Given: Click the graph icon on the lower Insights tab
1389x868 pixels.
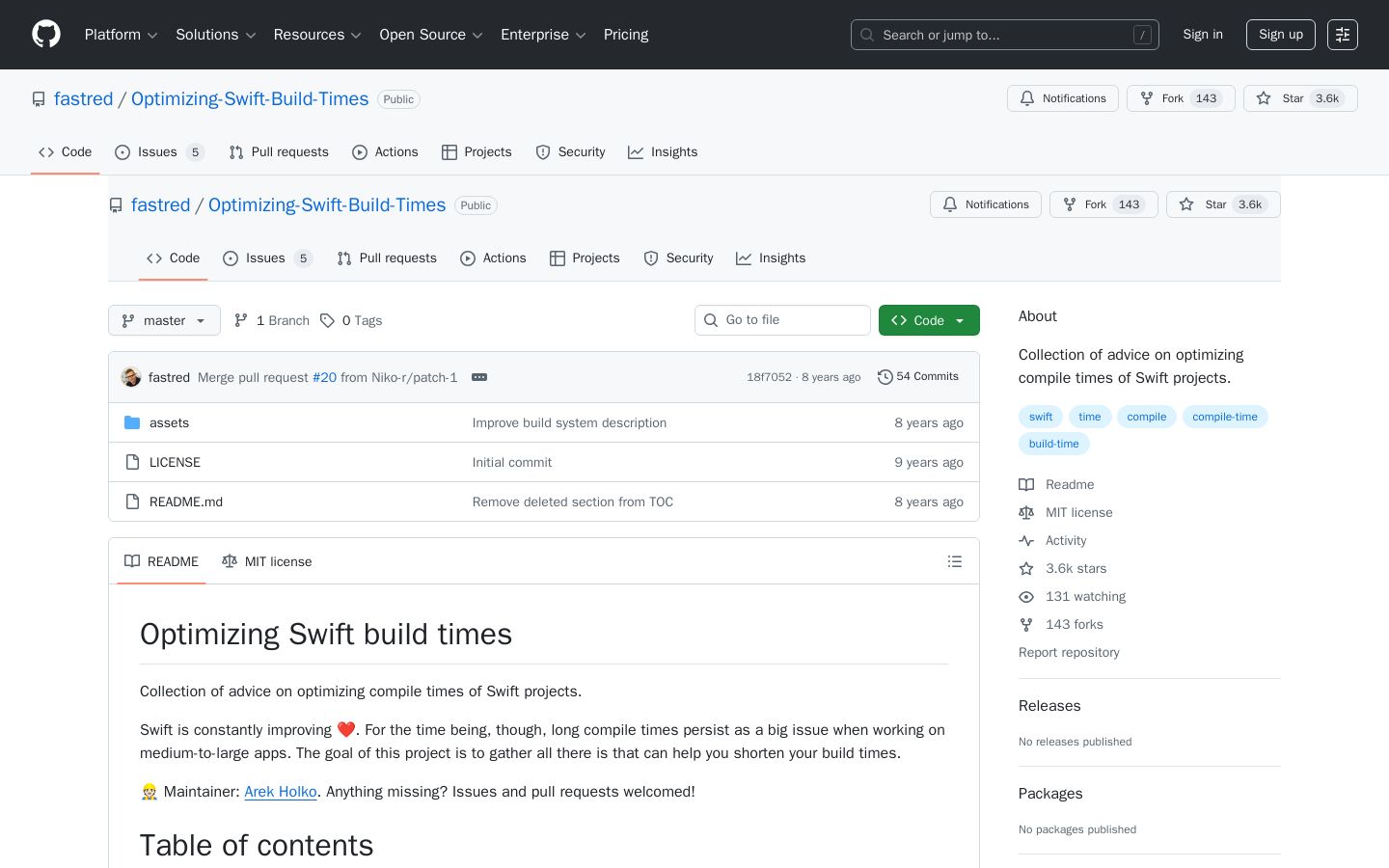Looking at the screenshot, I should [x=744, y=258].
